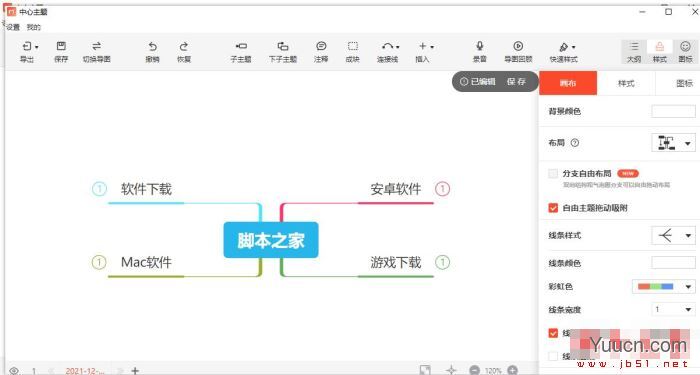
Task: Click the info icon in 已编辑 pill
Action: click(x=464, y=82)
